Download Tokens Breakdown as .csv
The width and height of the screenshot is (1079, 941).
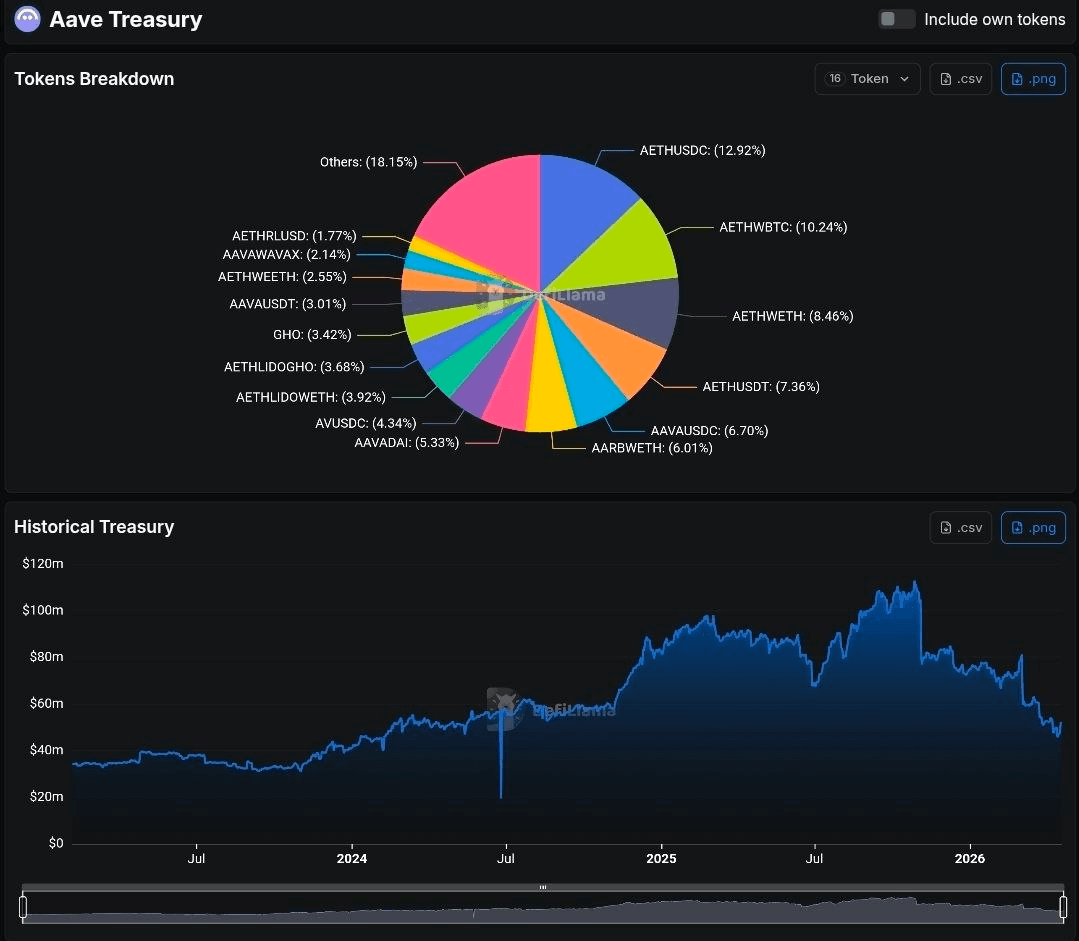(960, 79)
